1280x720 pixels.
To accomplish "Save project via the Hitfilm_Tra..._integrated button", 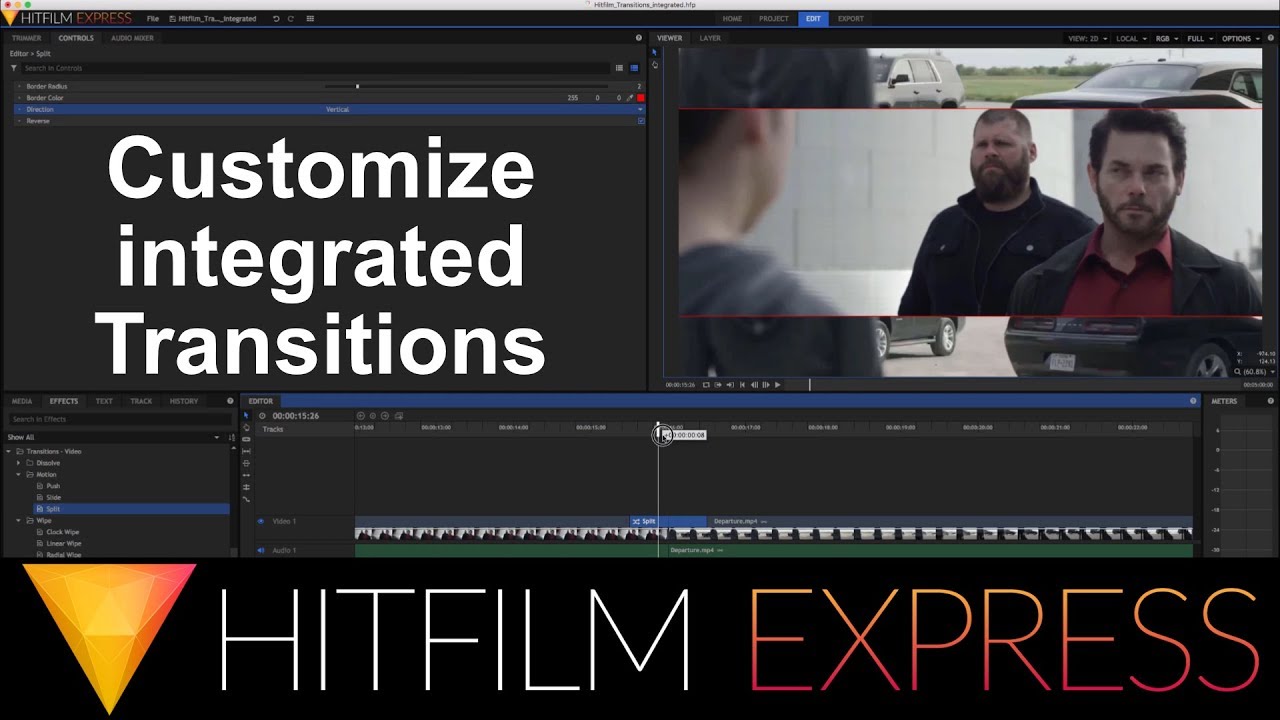I will (x=213, y=19).
